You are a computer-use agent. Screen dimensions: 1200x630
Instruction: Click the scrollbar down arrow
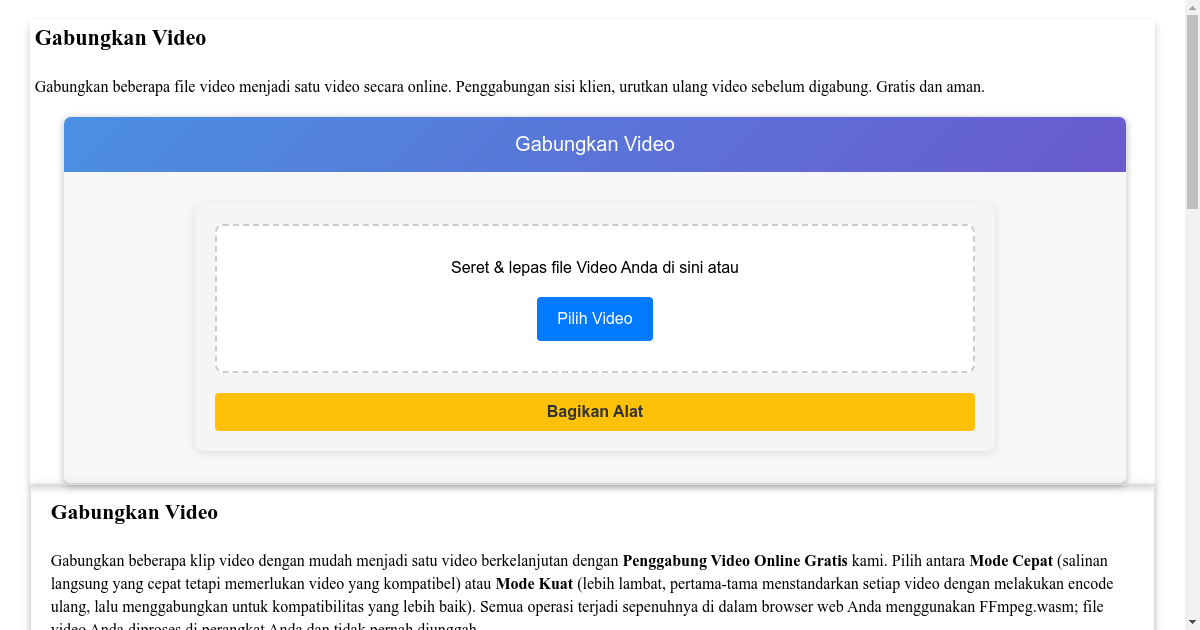[1193, 623]
